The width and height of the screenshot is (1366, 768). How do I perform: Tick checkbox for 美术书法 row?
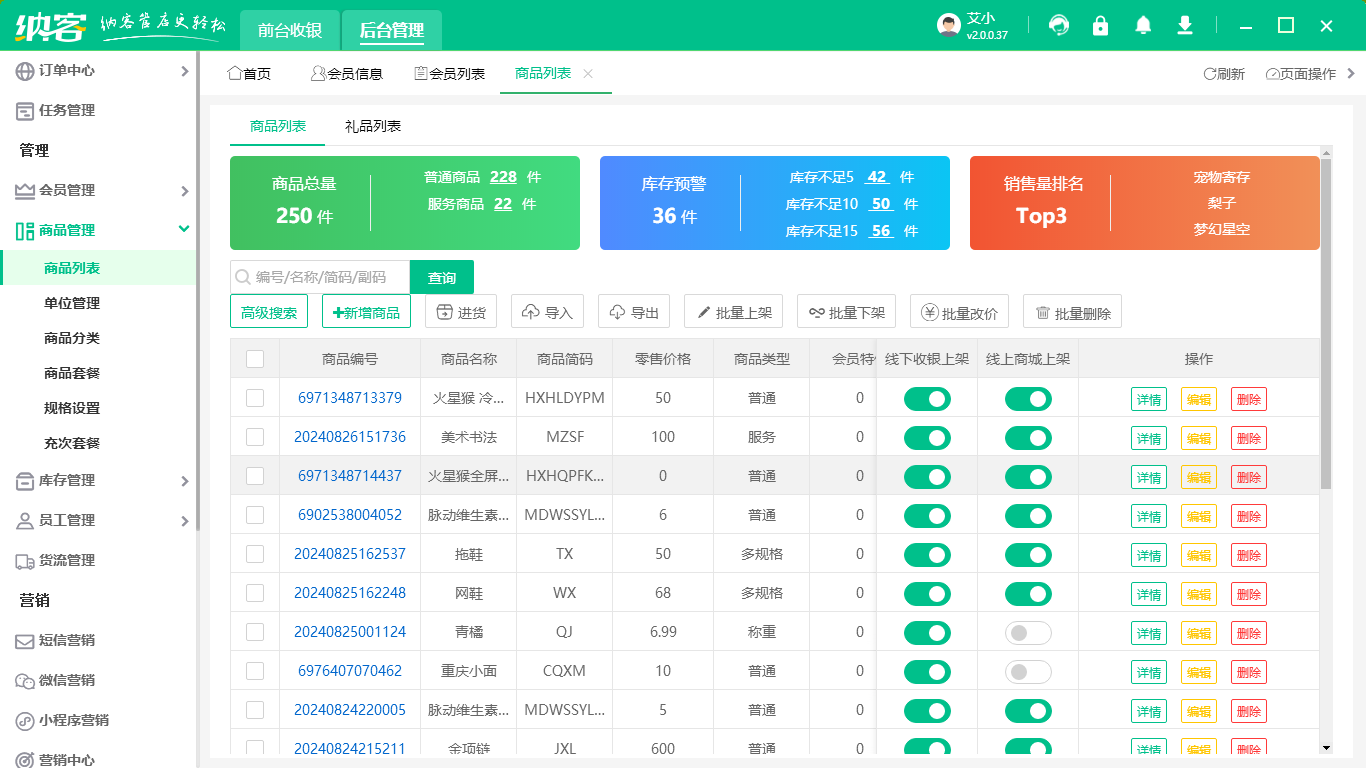click(255, 437)
